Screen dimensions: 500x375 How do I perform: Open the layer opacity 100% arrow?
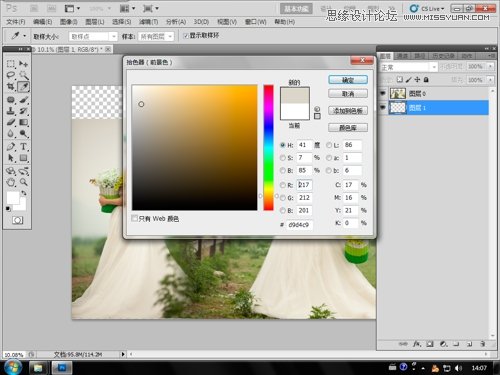pos(490,67)
